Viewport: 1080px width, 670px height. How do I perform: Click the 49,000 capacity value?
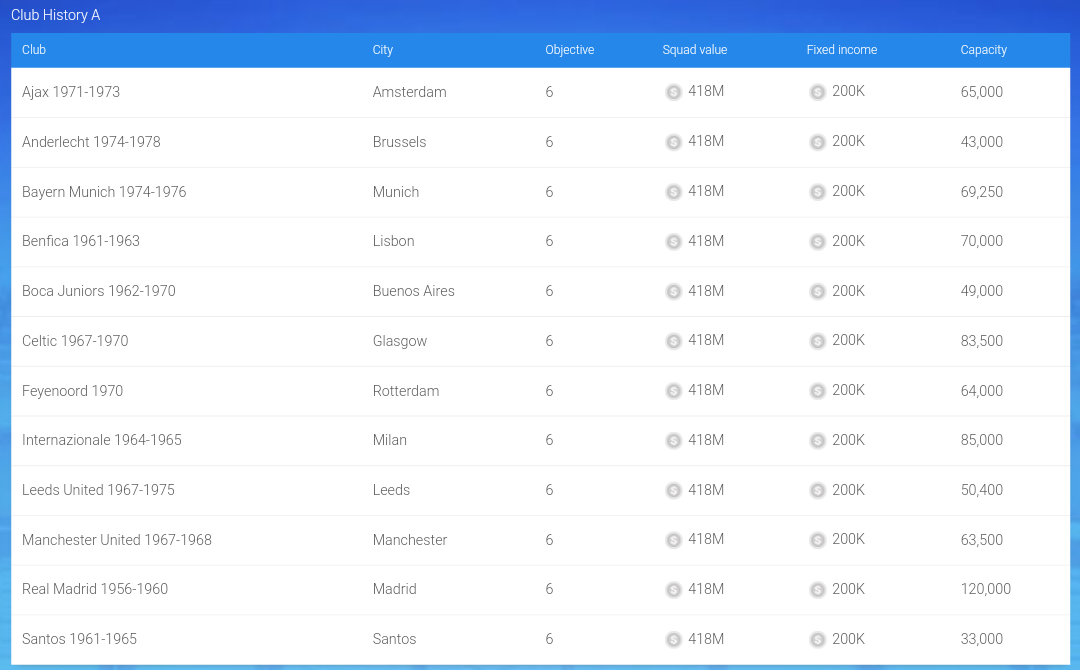coord(982,291)
